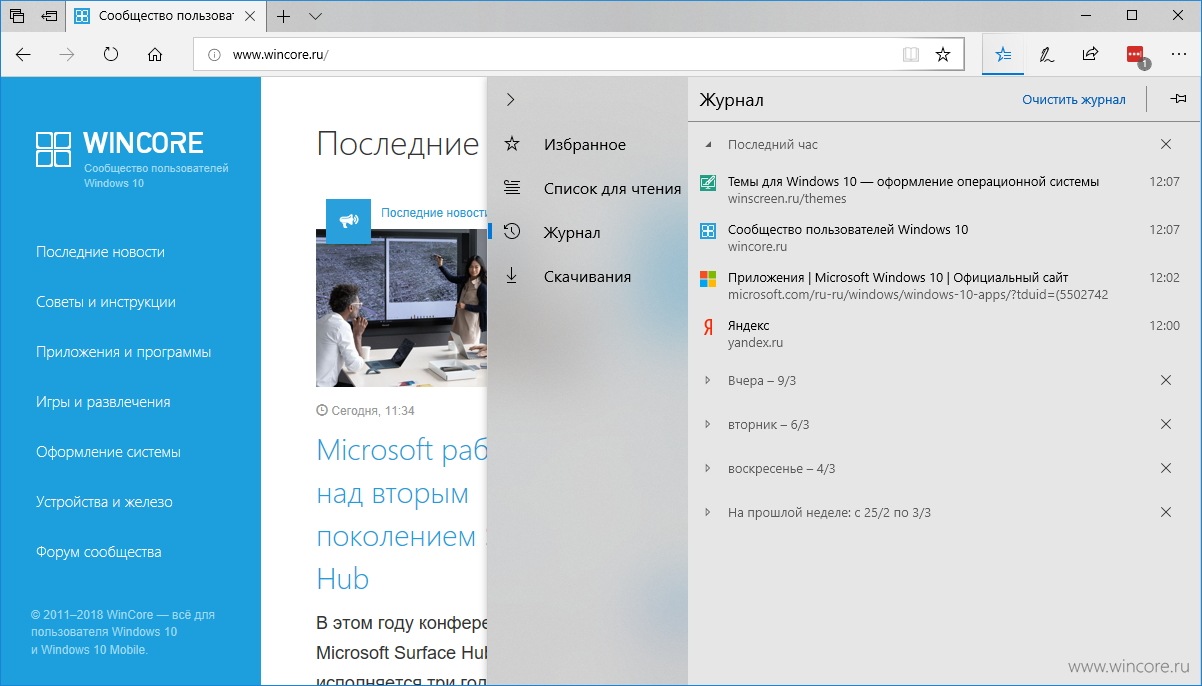The width and height of the screenshot is (1202, 686).
Task: Open Устройства и железо sidebar link
Action: click(104, 502)
